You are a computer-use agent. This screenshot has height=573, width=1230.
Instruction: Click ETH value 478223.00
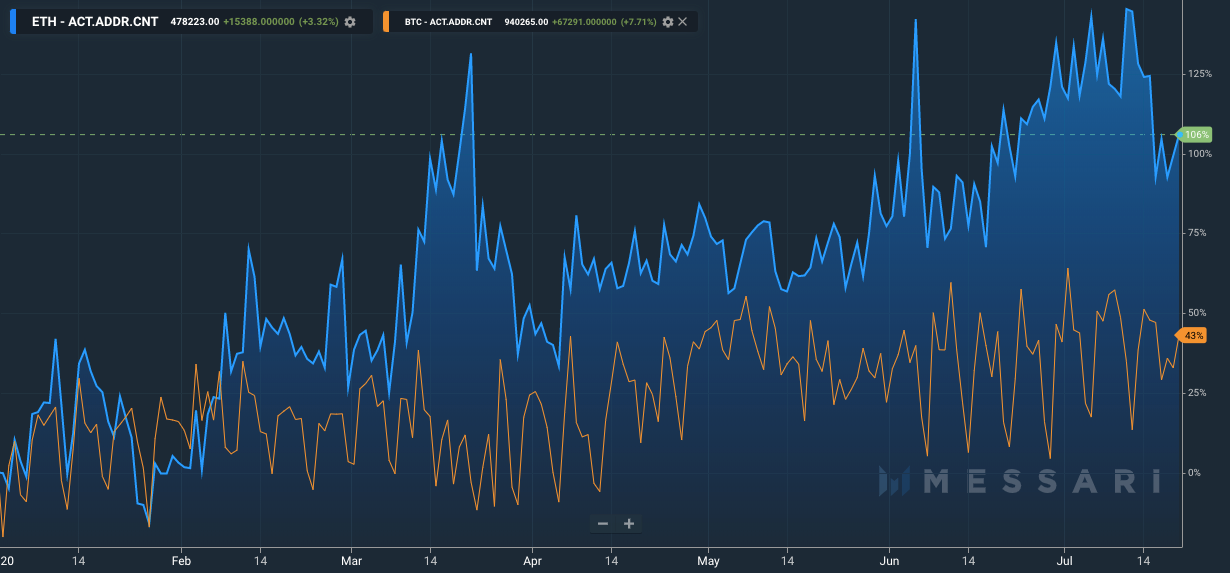tap(195, 22)
